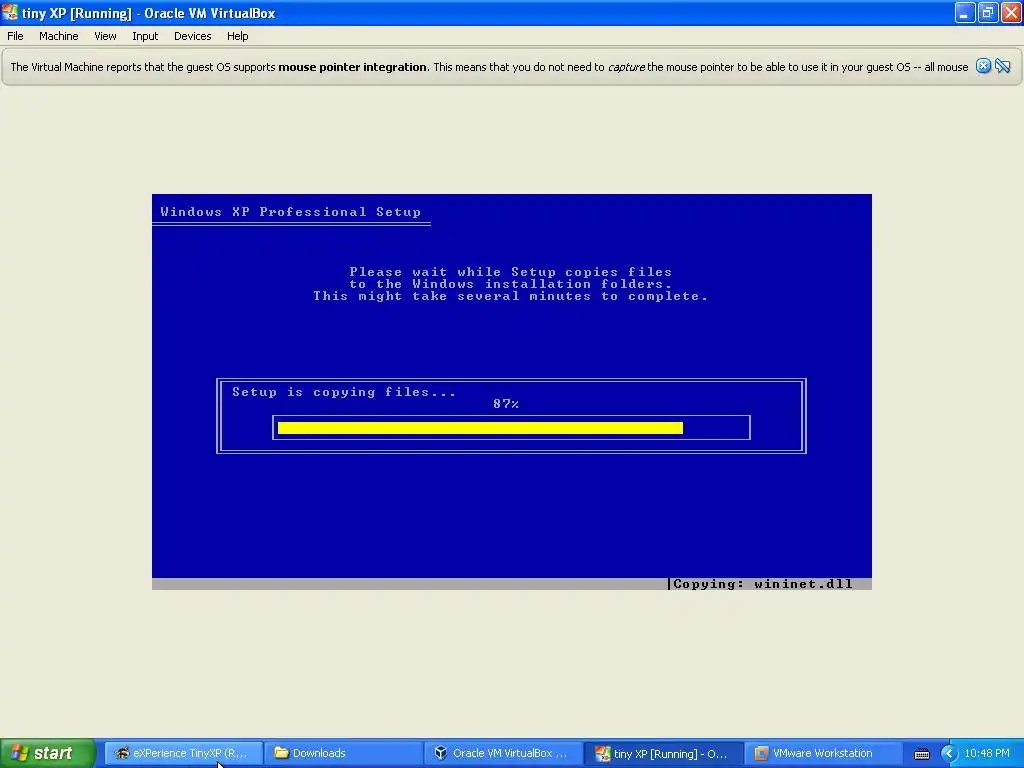Click the 'mouse pointer integration' bold text

pyautogui.click(x=353, y=67)
